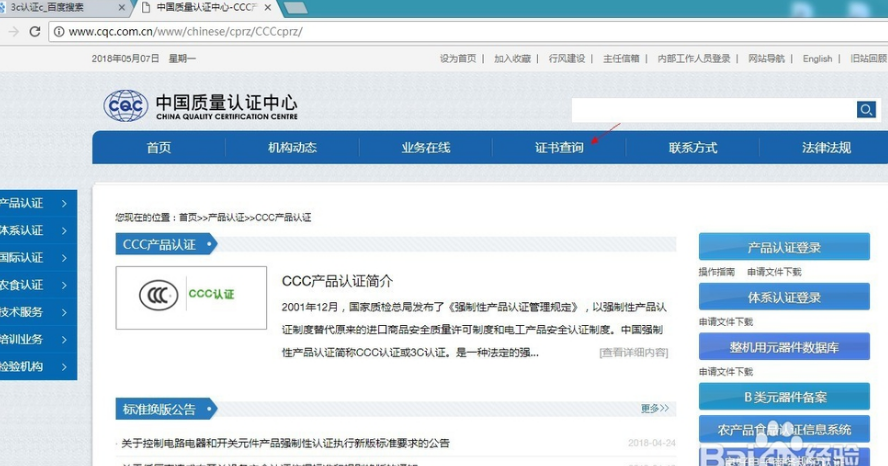Expand the 体系认证 sidebar chevron
888x466 pixels.
tap(64, 230)
